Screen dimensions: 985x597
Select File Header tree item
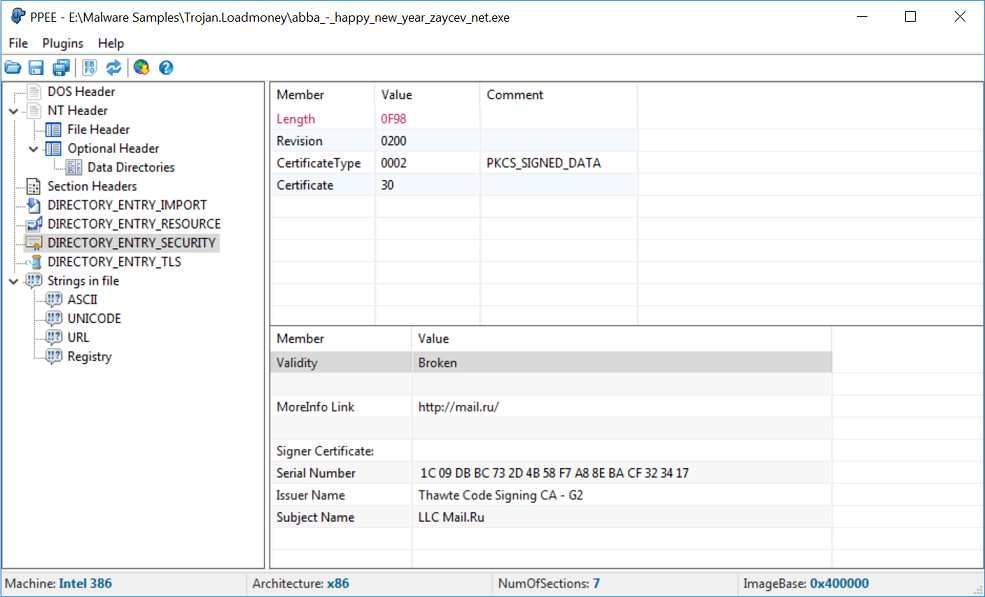click(99, 129)
